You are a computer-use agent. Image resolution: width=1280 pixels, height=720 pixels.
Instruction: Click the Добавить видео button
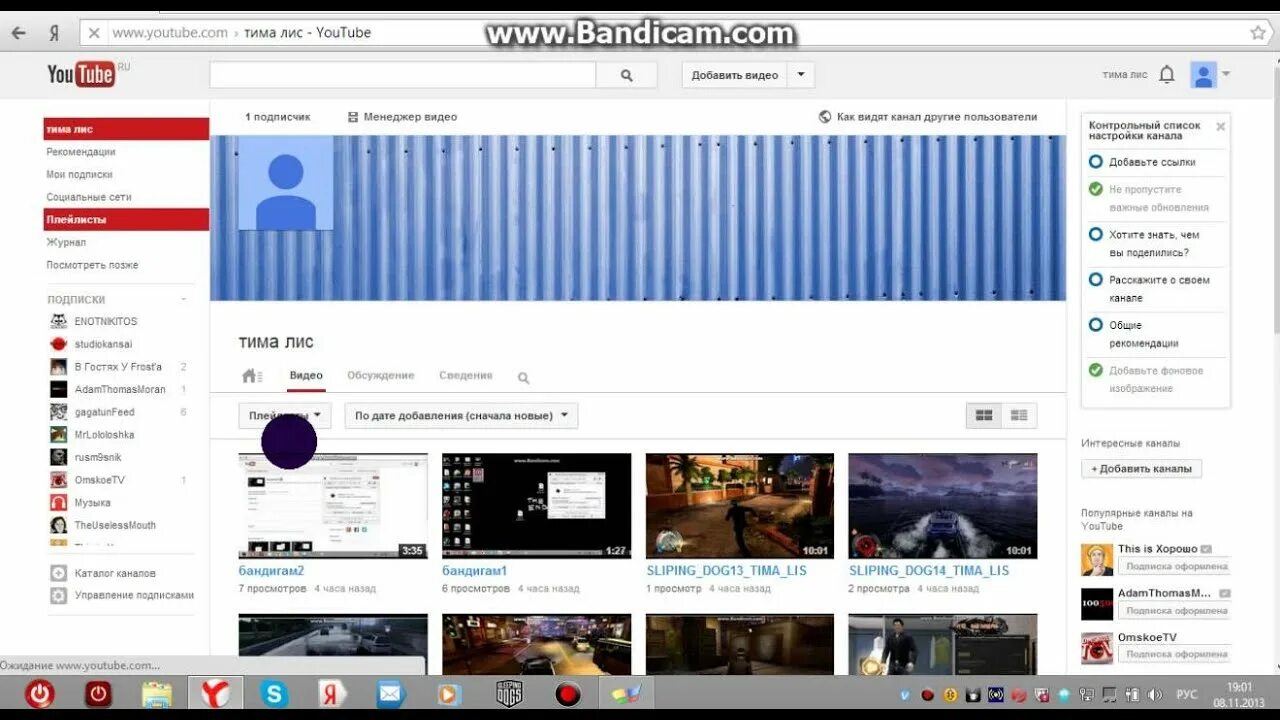tap(735, 75)
